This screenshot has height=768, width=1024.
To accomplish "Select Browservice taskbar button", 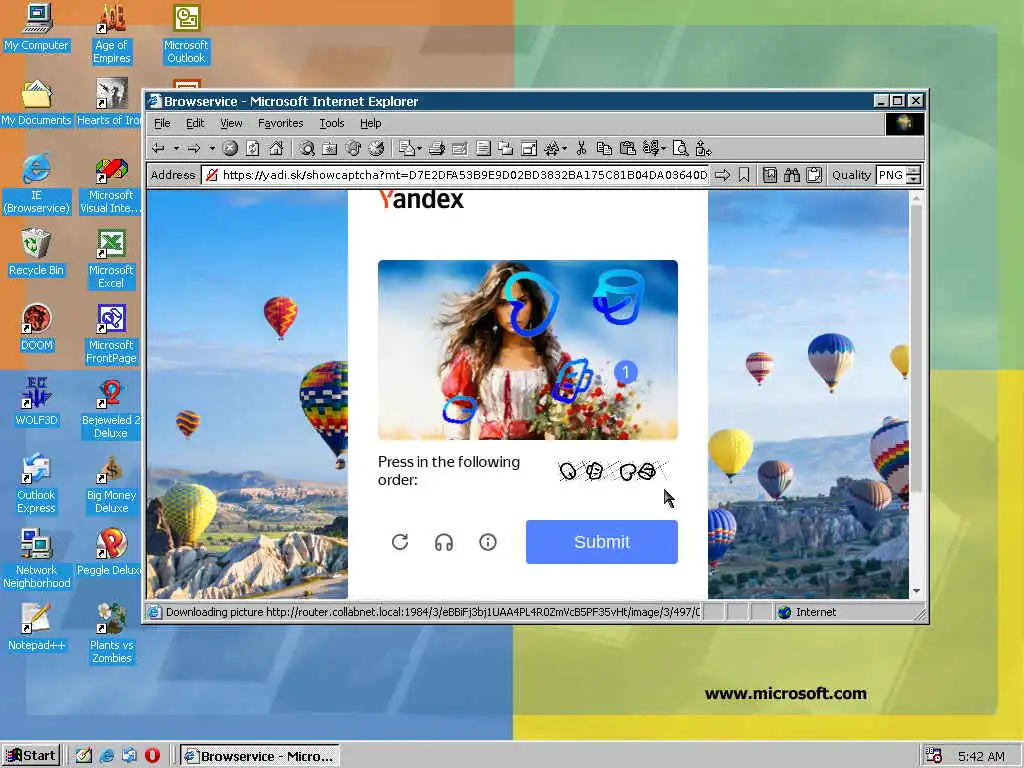I will tap(260, 756).
